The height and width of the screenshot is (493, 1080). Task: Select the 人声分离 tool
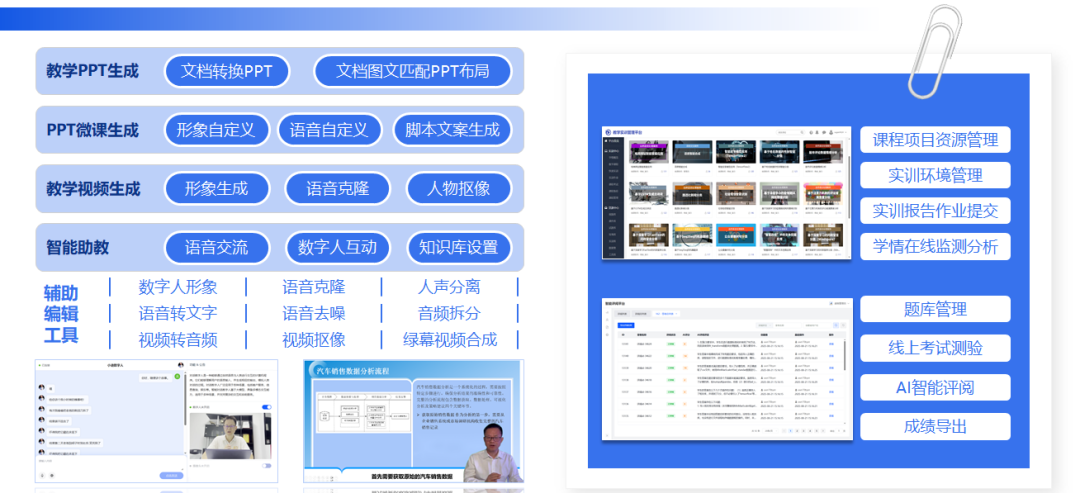coord(449,287)
